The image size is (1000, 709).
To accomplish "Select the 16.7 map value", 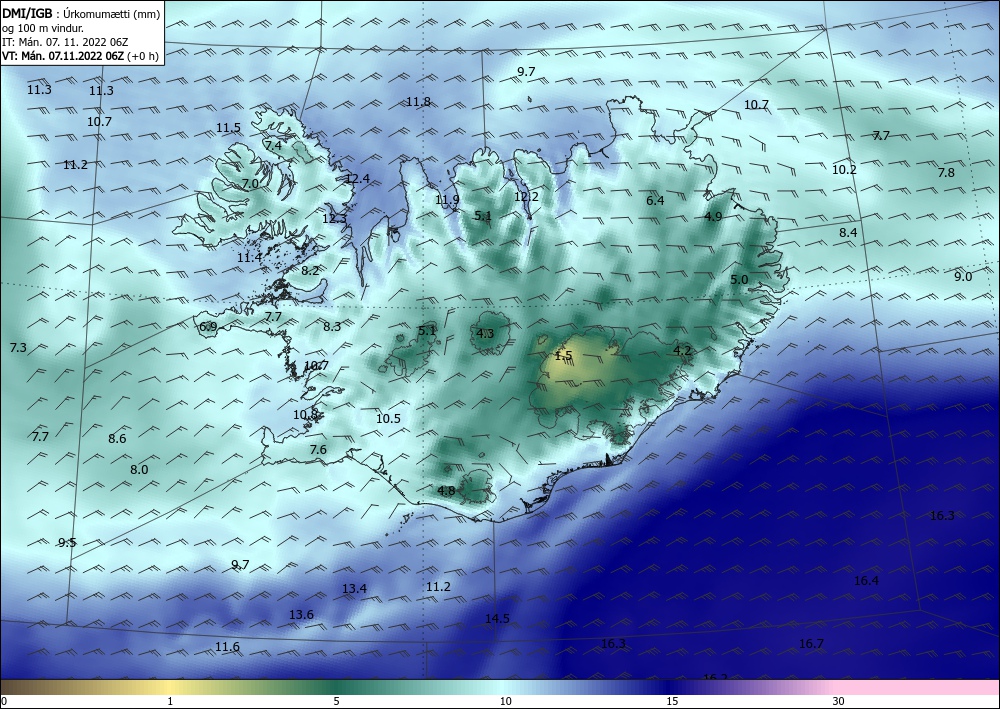I will pos(811,643).
